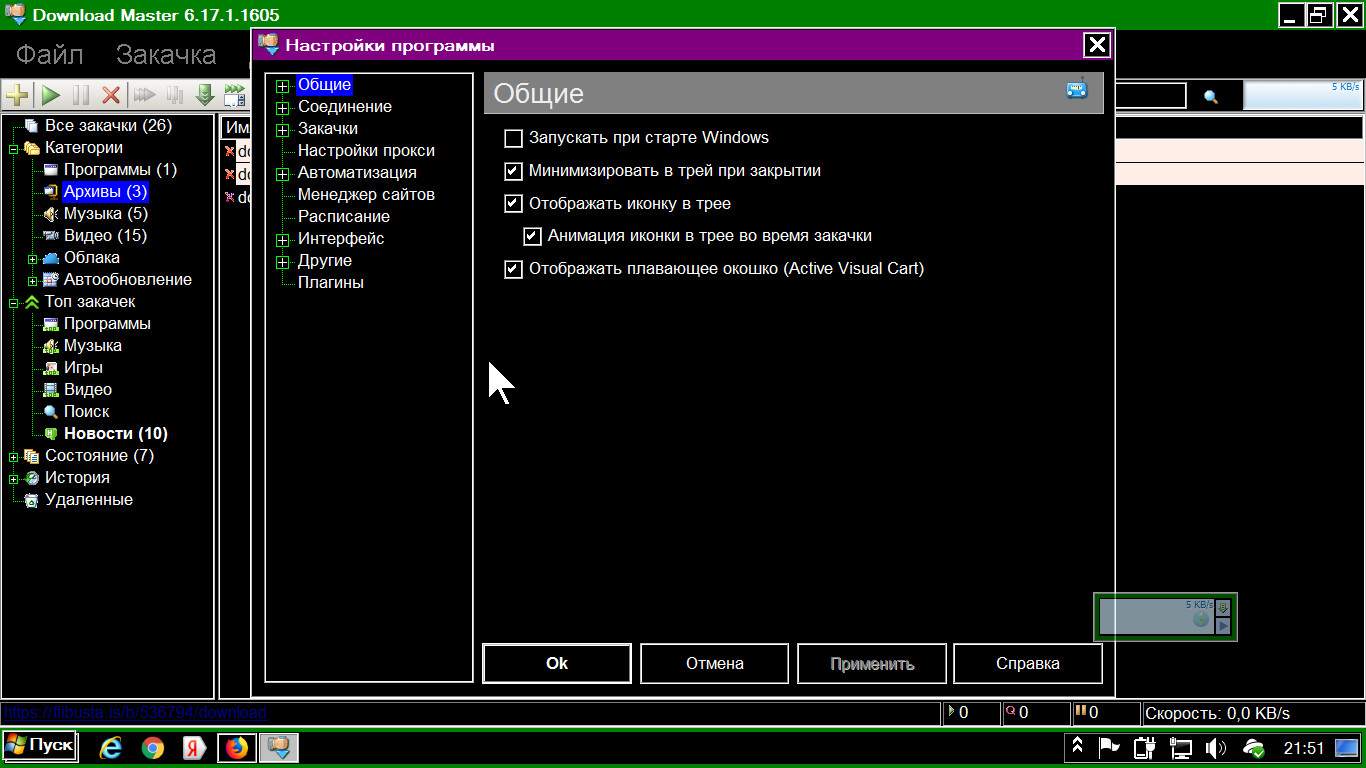Screen dimensions: 1366x768
Task: Click the scheduled start icon with green arrows
Action: [235, 95]
